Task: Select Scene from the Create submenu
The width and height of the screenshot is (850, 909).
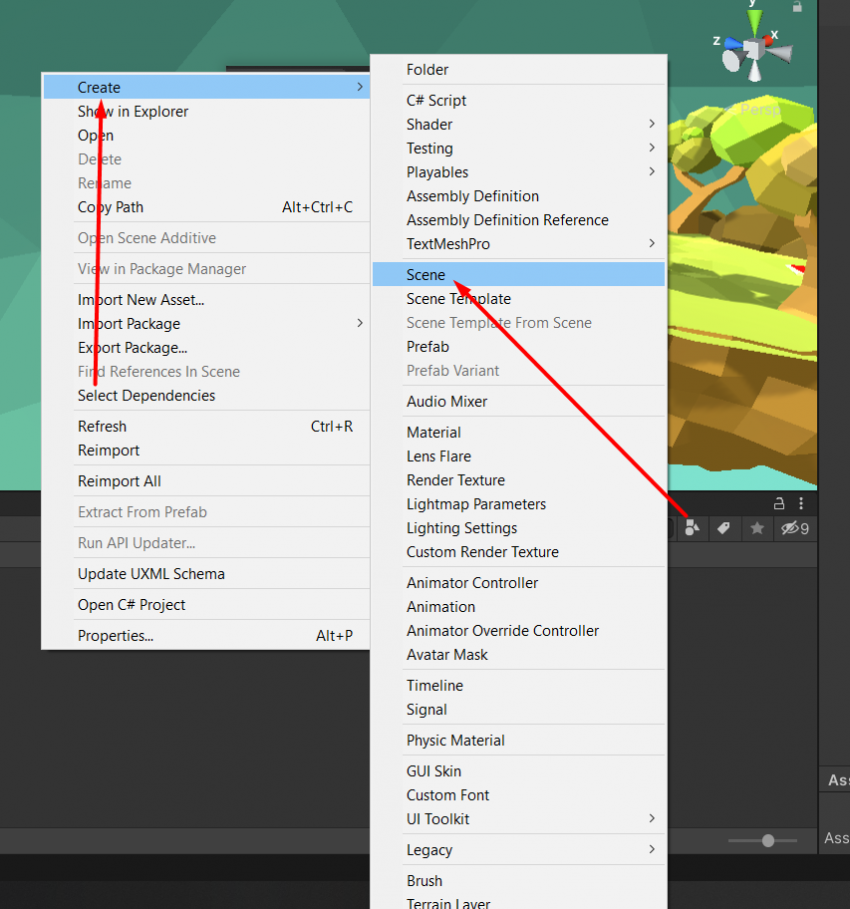Action: (x=426, y=274)
